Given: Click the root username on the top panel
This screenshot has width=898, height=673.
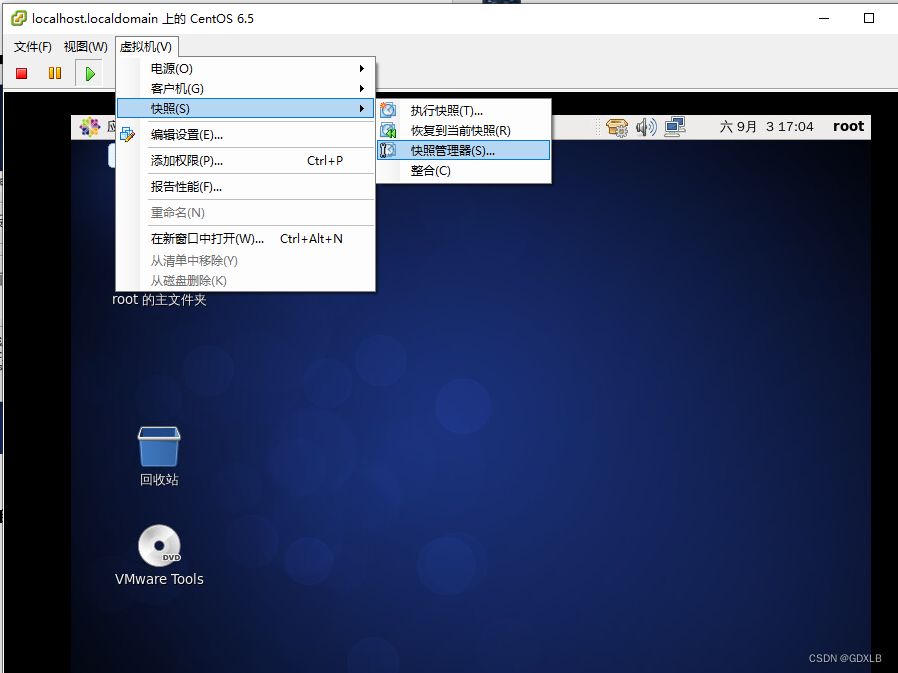Looking at the screenshot, I should [848, 127].
